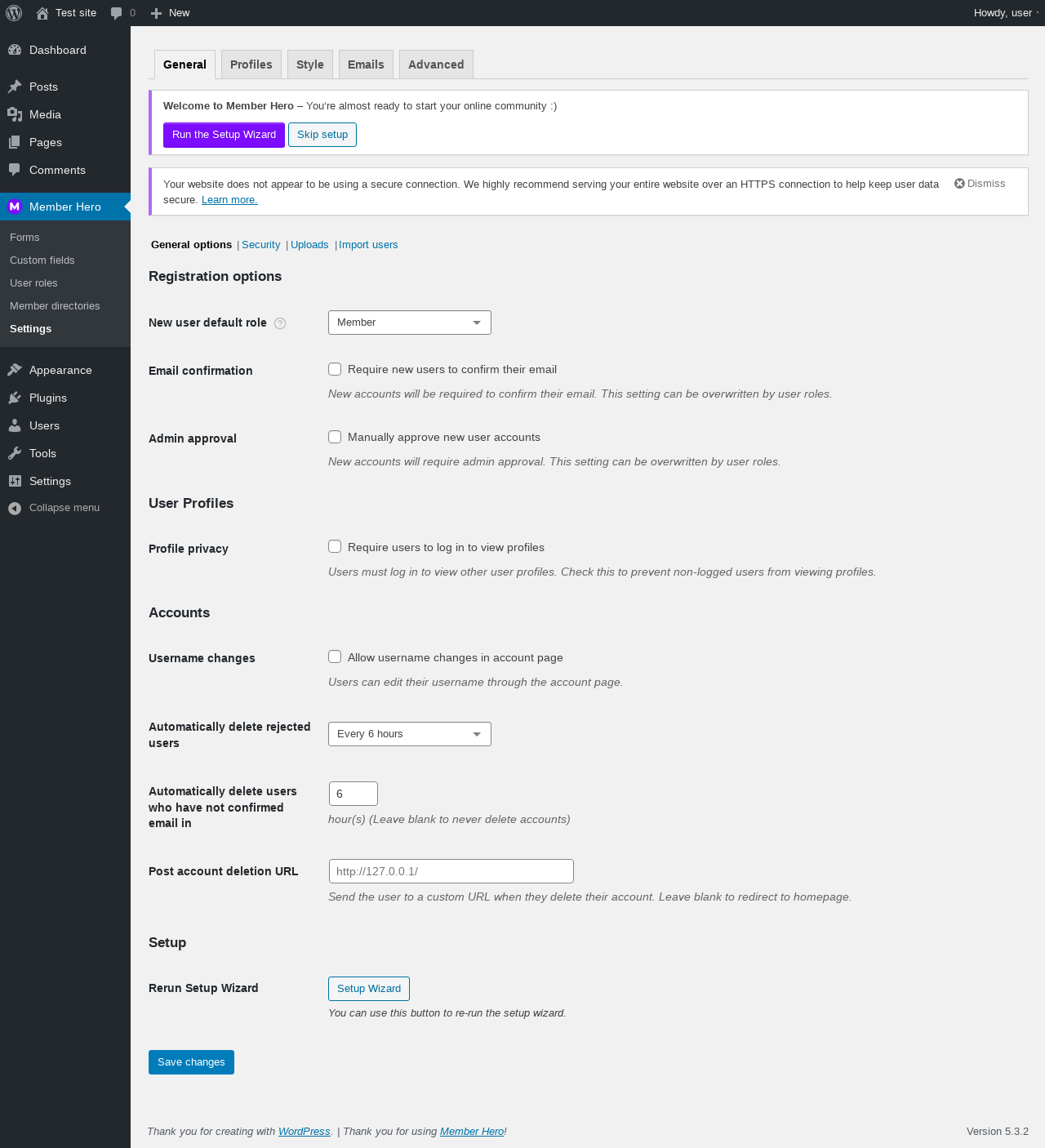Switch to the Emails tab

(x=366, y=65)
